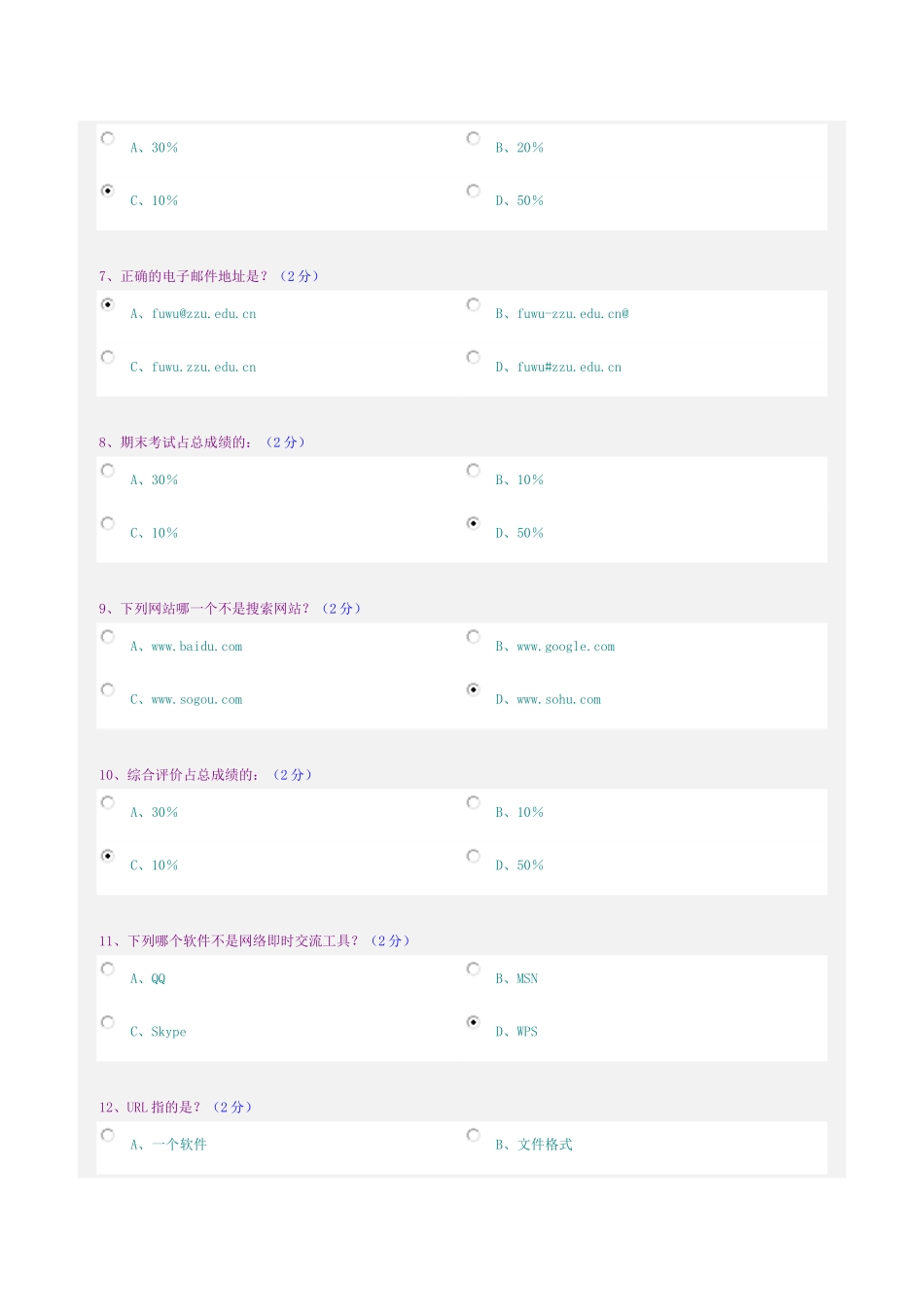Select A 一个软件 for question 12
Screen dimensions: 924x1307
tap(108, 1135)
